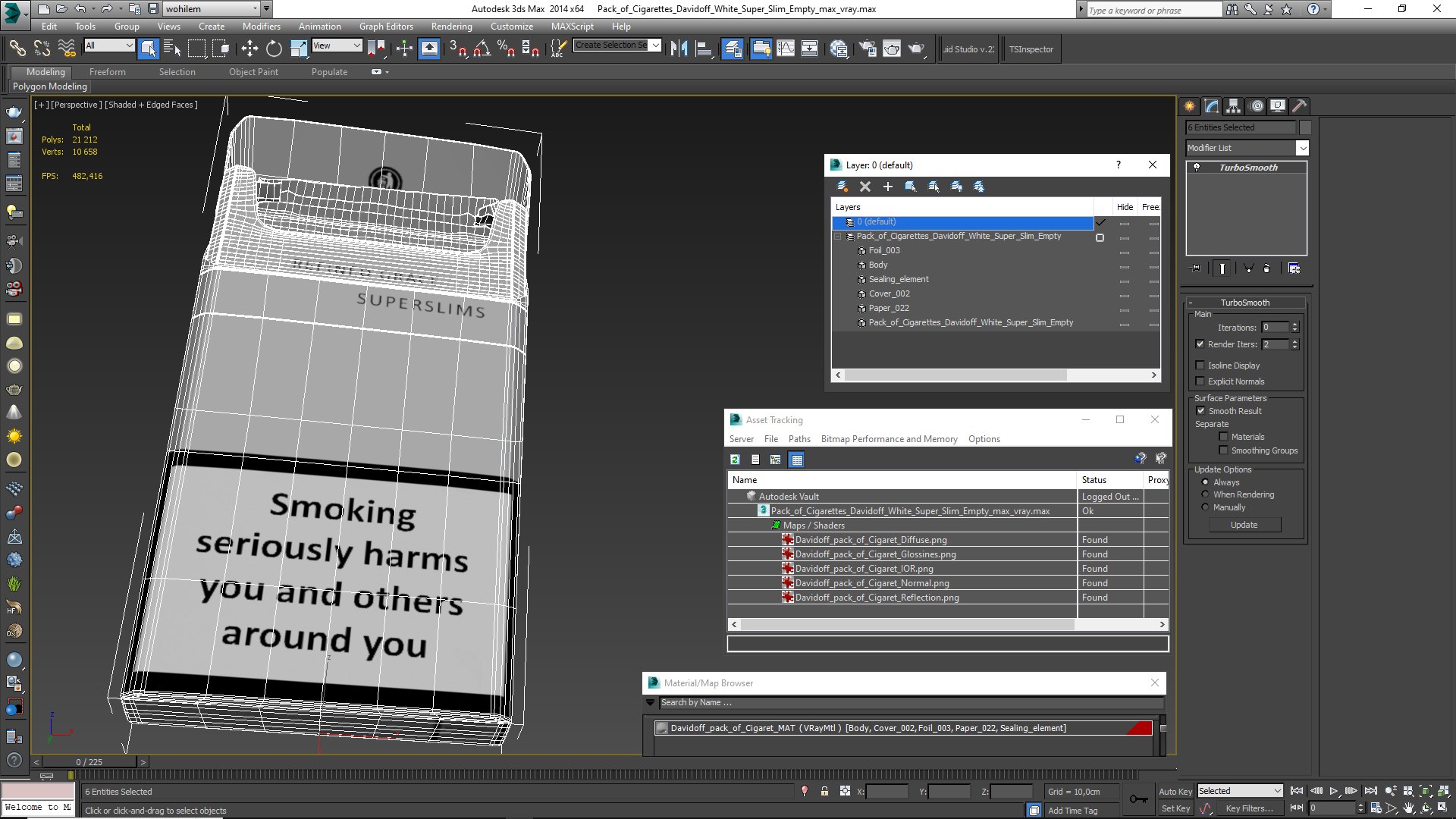Refresh the Asset Tracking list
The height and width of the screenshot is (819, 1456).
tap(735, 460)
